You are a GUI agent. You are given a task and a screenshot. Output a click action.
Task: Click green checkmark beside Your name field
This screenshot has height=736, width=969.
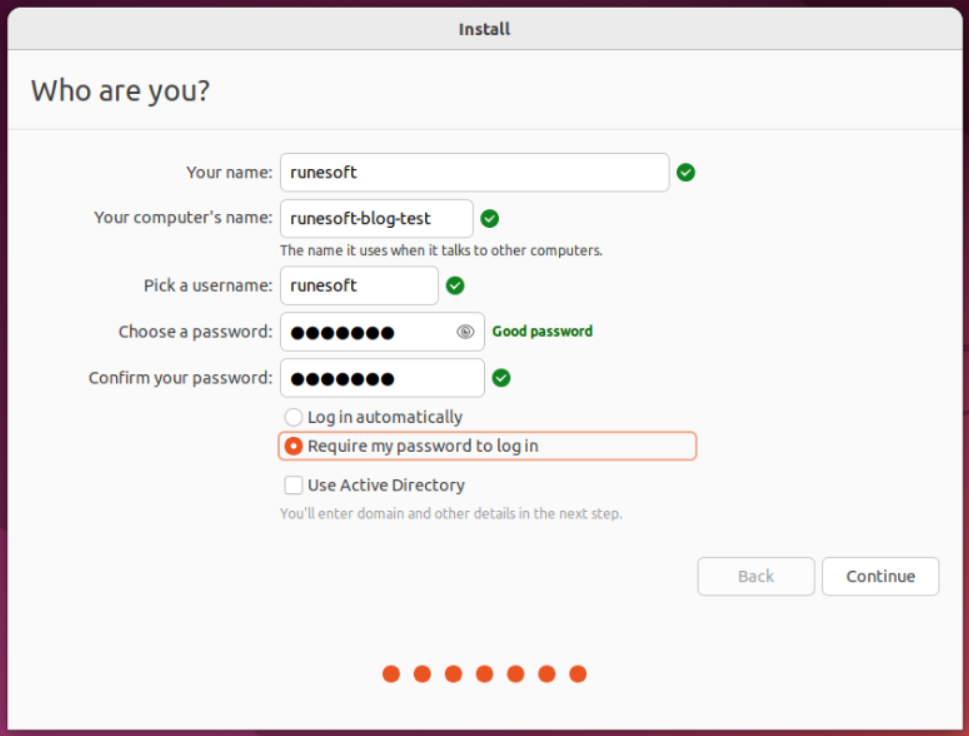pos(685,172)
